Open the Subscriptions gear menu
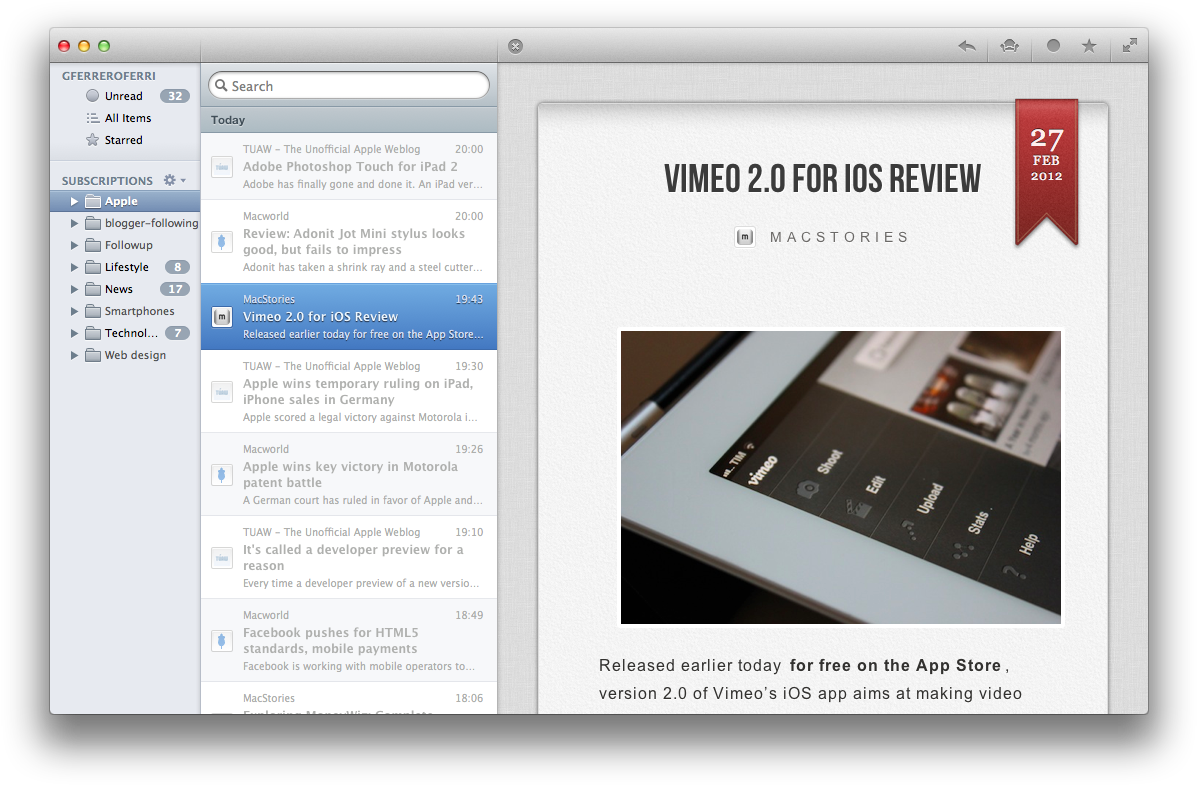 click(x=173, y=180)
